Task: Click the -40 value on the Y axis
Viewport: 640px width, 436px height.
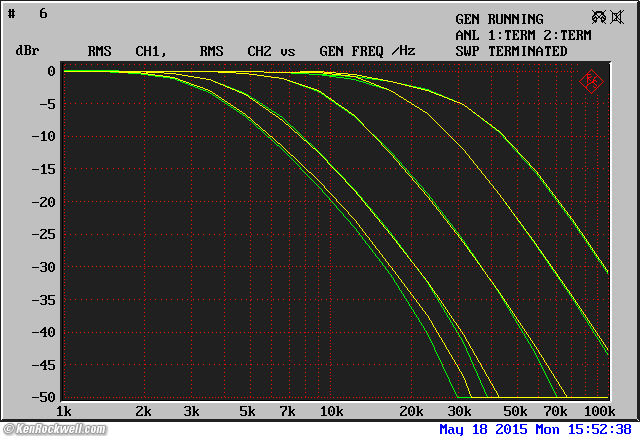Action: [x=43, y=332]
